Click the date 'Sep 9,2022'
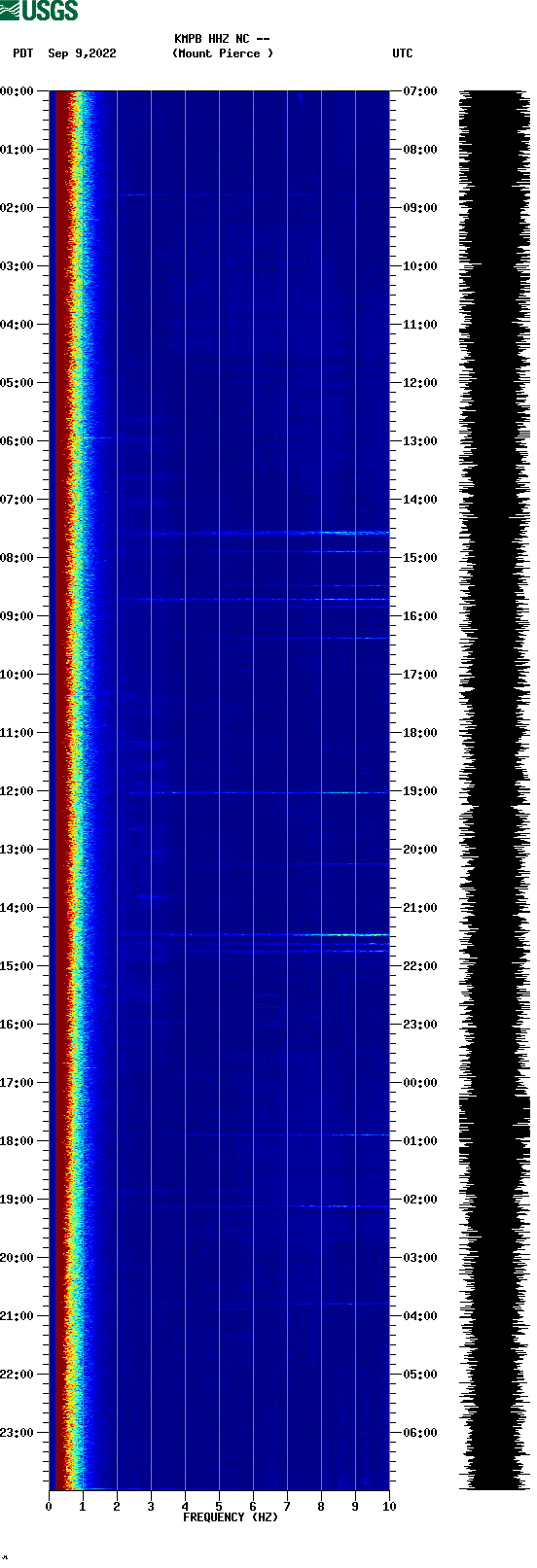The width and height of the screenshot is (537, 1568). pyautogui.click(x=82, y=53)
